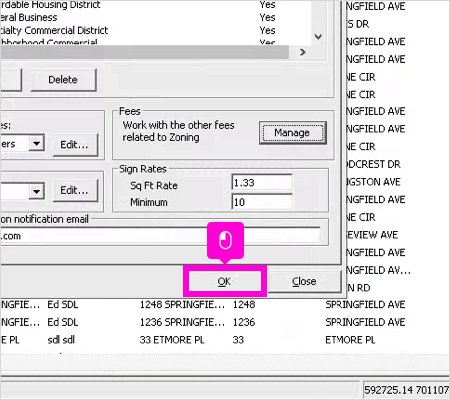Click horizontal scrollbar right arrow

302,52
